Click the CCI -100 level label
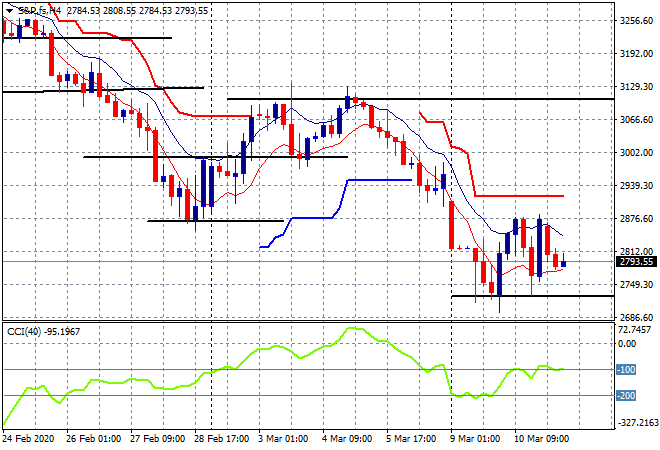 [626, 370]
